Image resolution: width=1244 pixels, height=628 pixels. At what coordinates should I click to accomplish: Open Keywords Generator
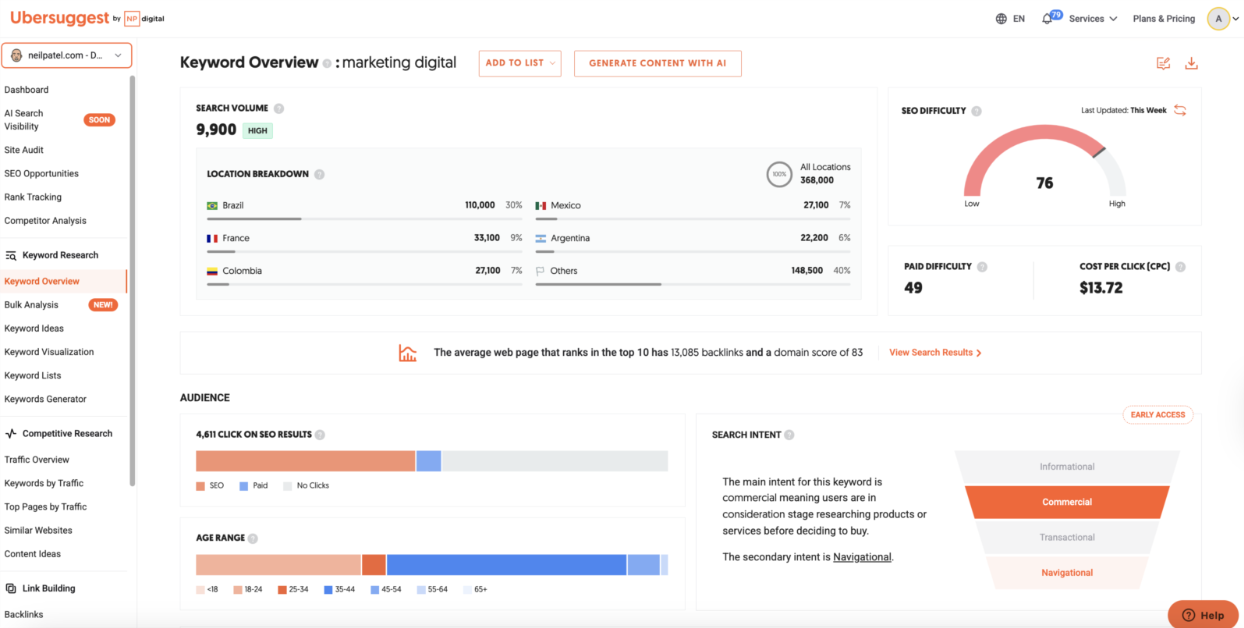click(x=45, y=399)
